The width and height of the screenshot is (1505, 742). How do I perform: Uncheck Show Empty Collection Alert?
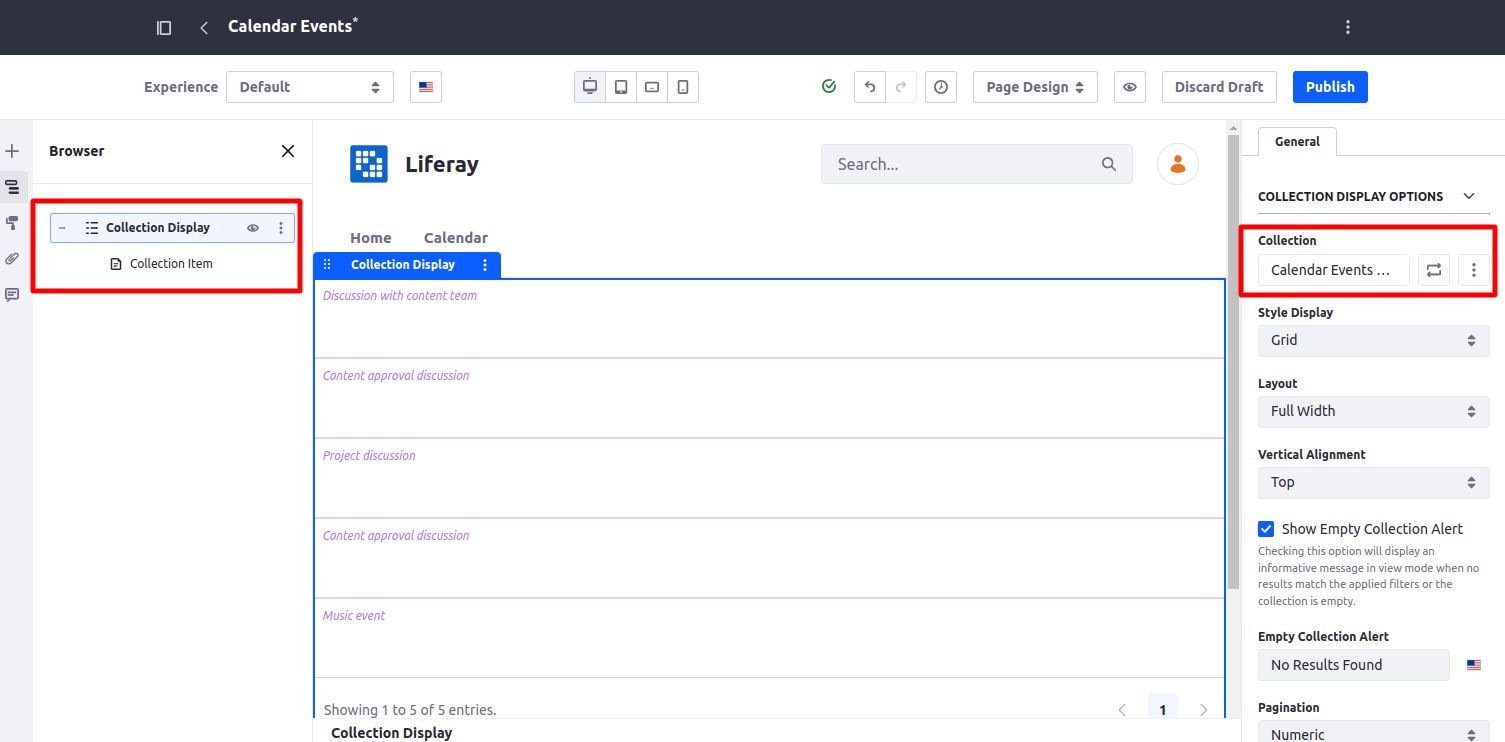1266,529
